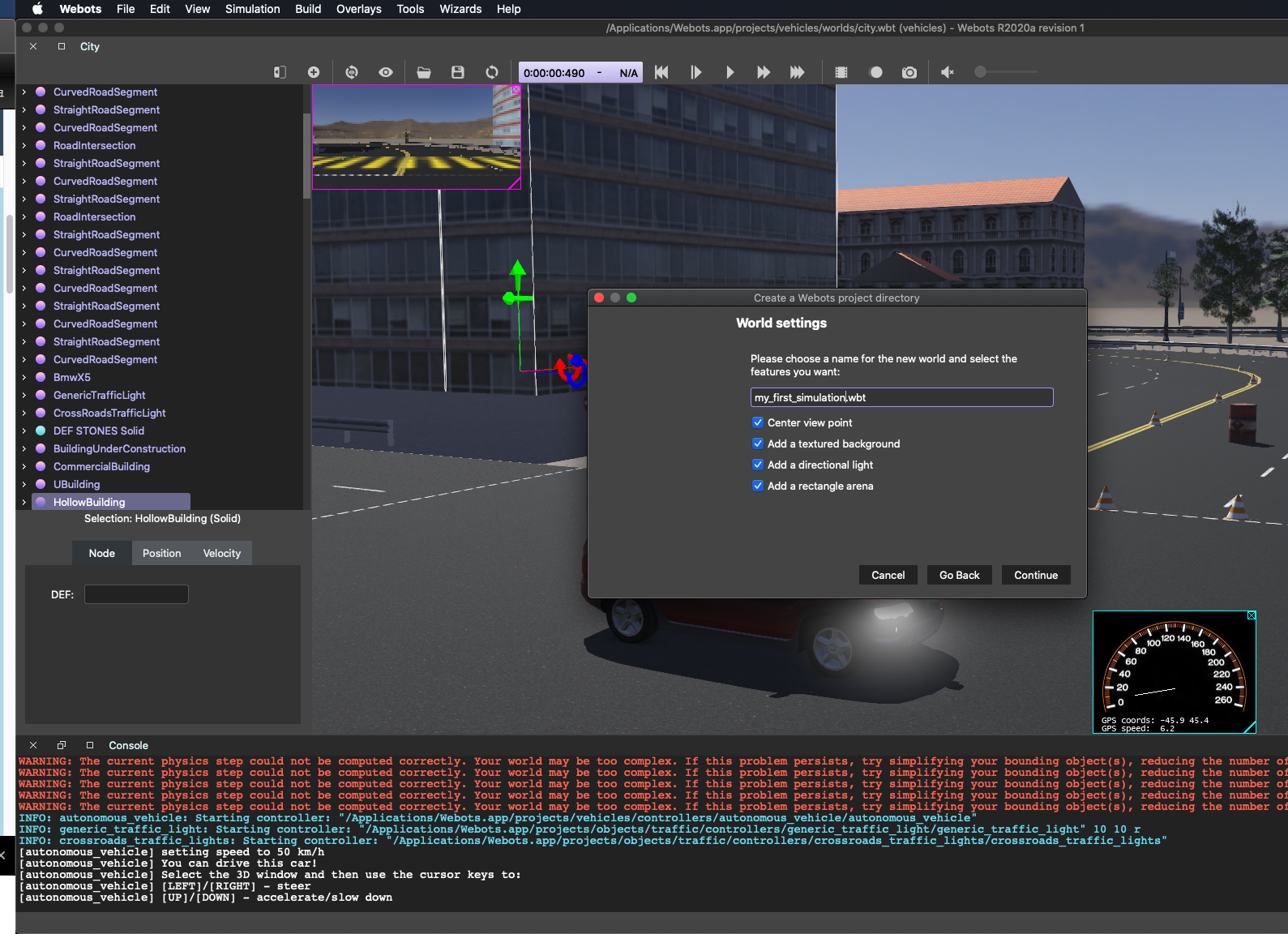1288x934 pixels.
Task: Open a world file with folder icon
Action: click(x=424, y=72)
